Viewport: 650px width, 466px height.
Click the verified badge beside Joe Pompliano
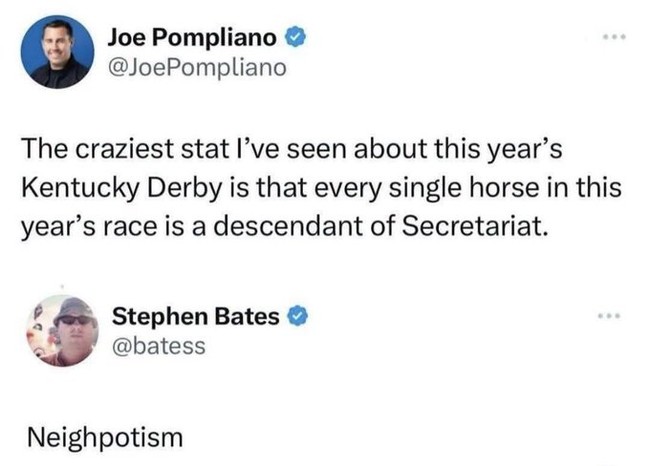point(295,37)
